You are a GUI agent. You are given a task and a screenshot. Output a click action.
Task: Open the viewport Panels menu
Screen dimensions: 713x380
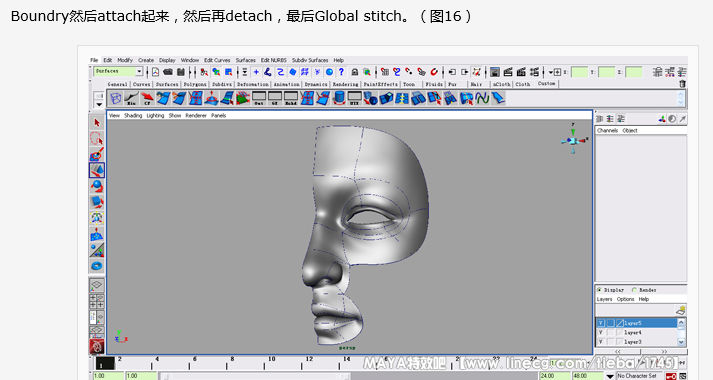219,115
